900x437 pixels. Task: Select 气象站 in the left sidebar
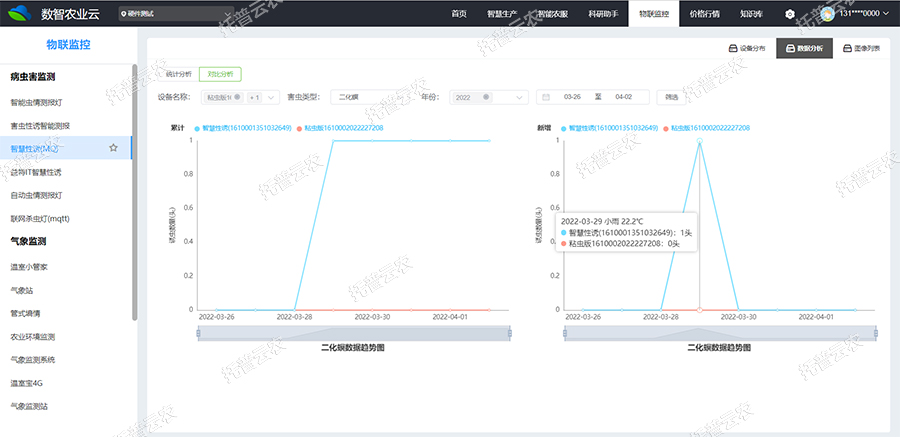22,290
